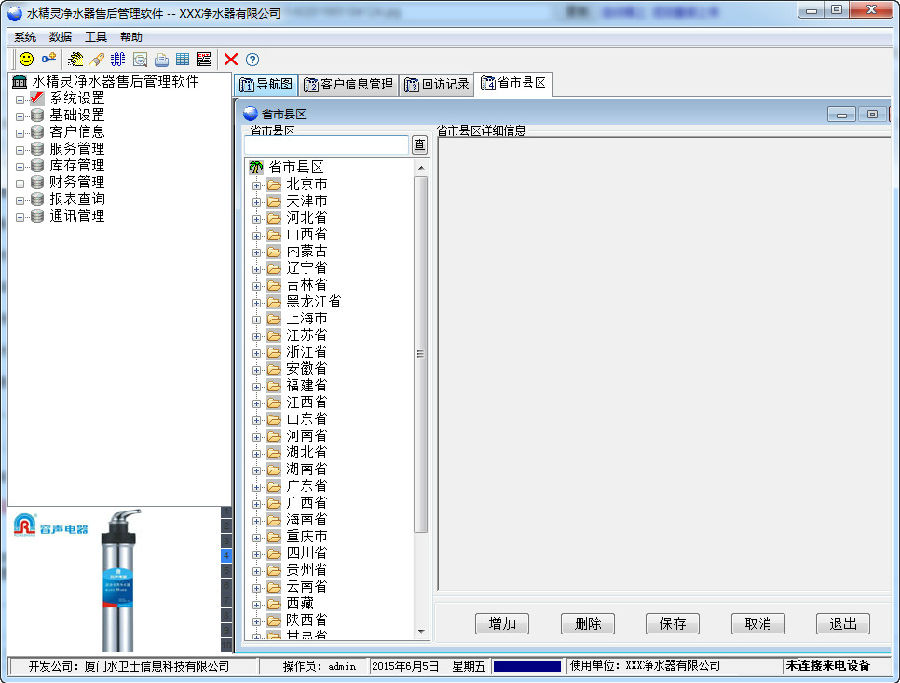Select 重庆市 in the region tree

tap(307, 537)
